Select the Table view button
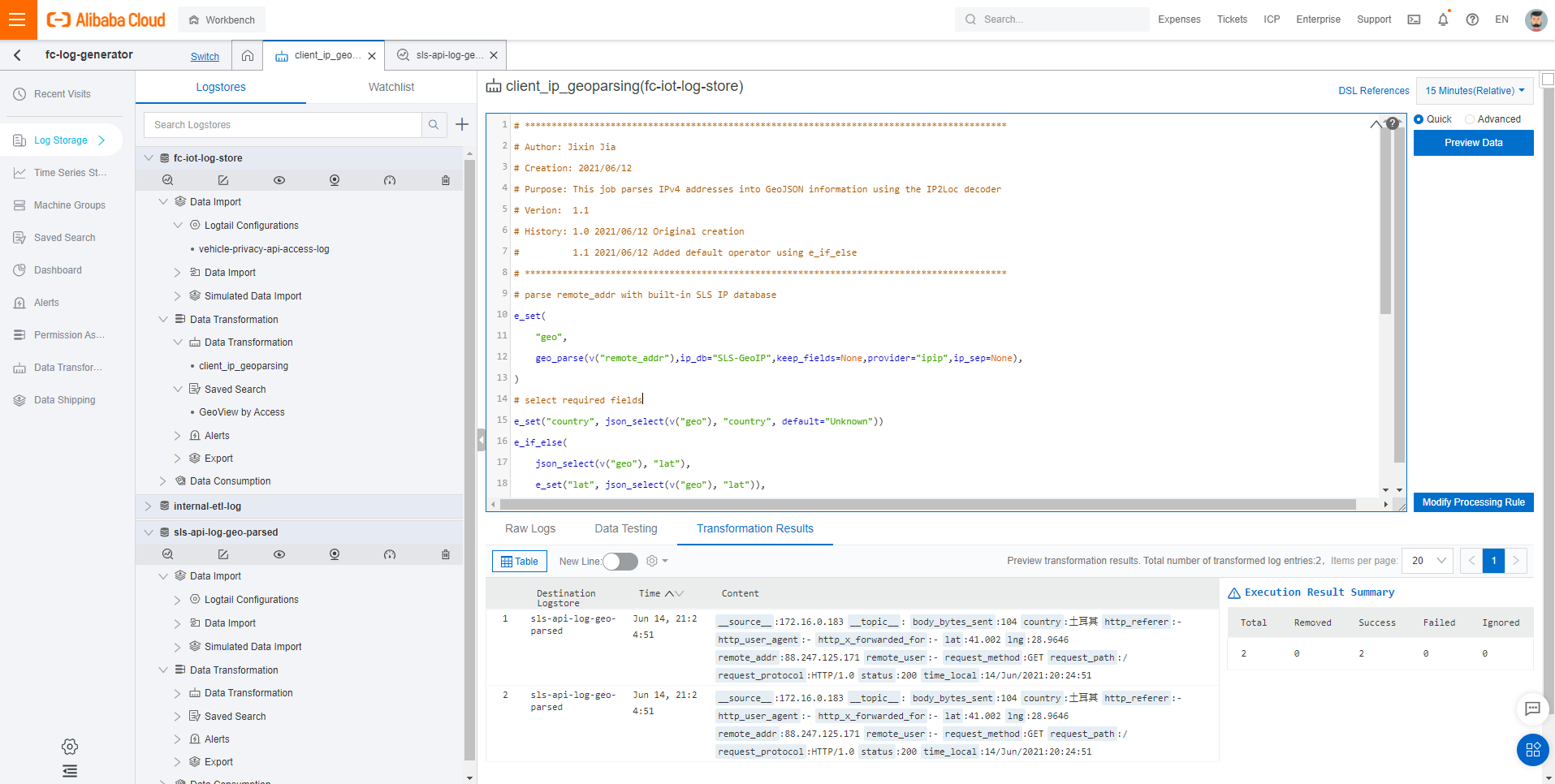Viewport: 1555px width, 784px height. (520, 562)
